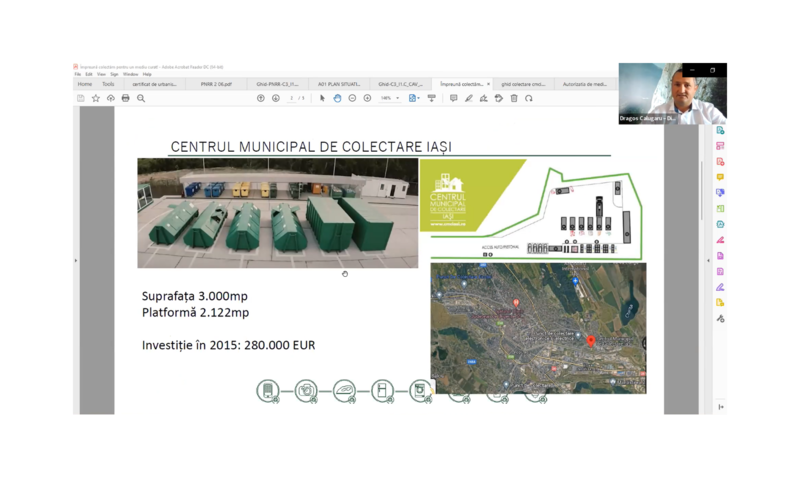Rotate the page view clockwise

(529, 98)
